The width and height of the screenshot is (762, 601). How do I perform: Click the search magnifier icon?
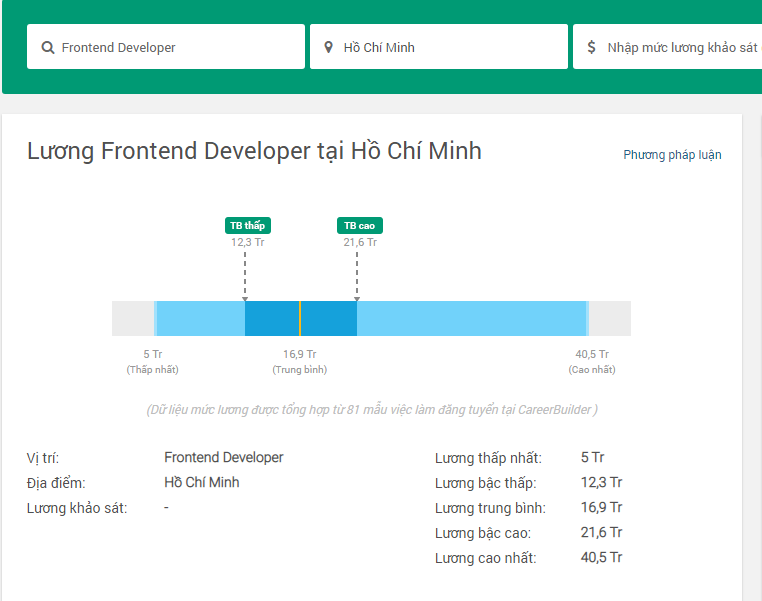coord(48,48)
